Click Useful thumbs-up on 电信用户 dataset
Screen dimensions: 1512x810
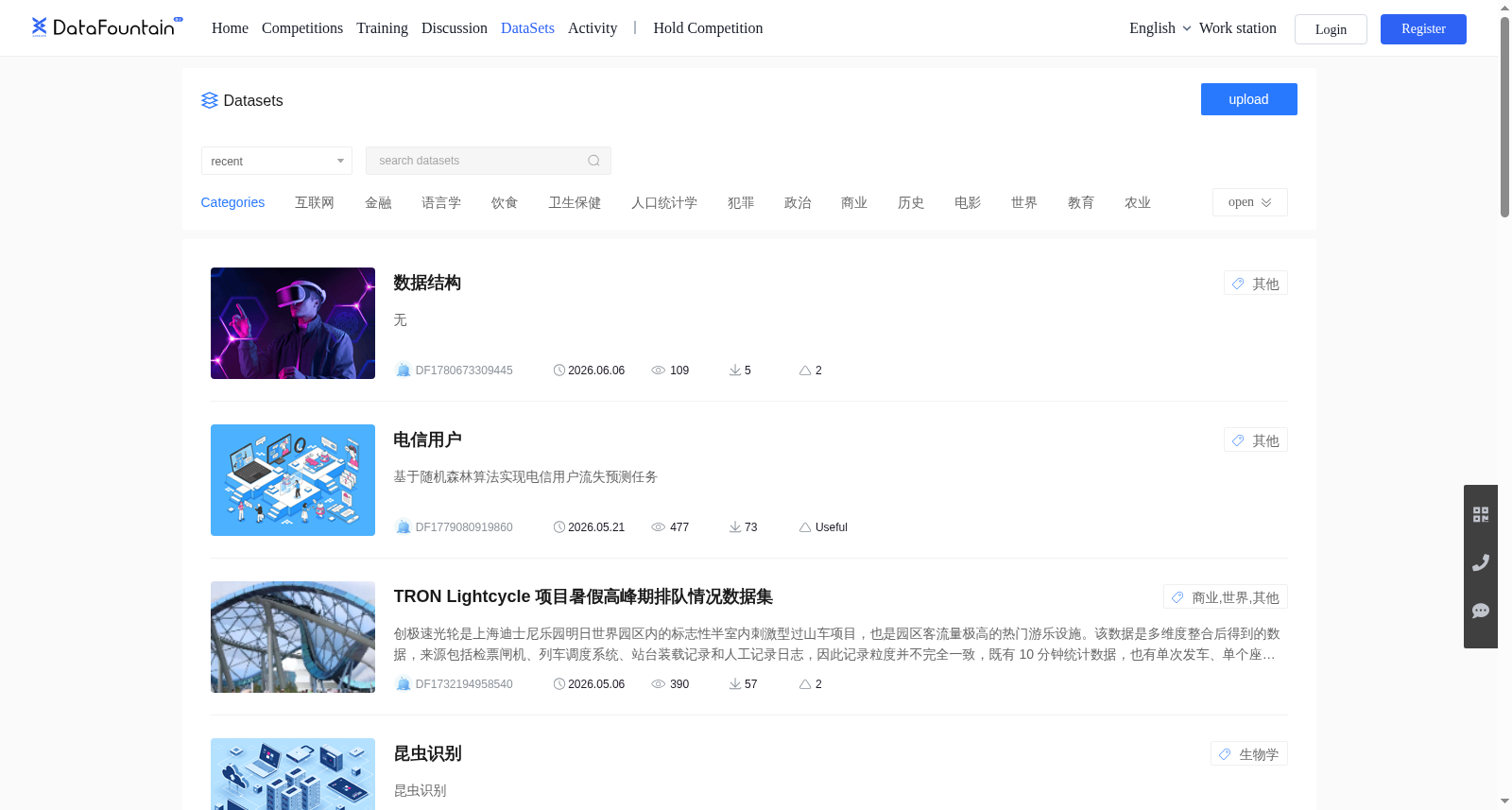click(x=805, y=527)
